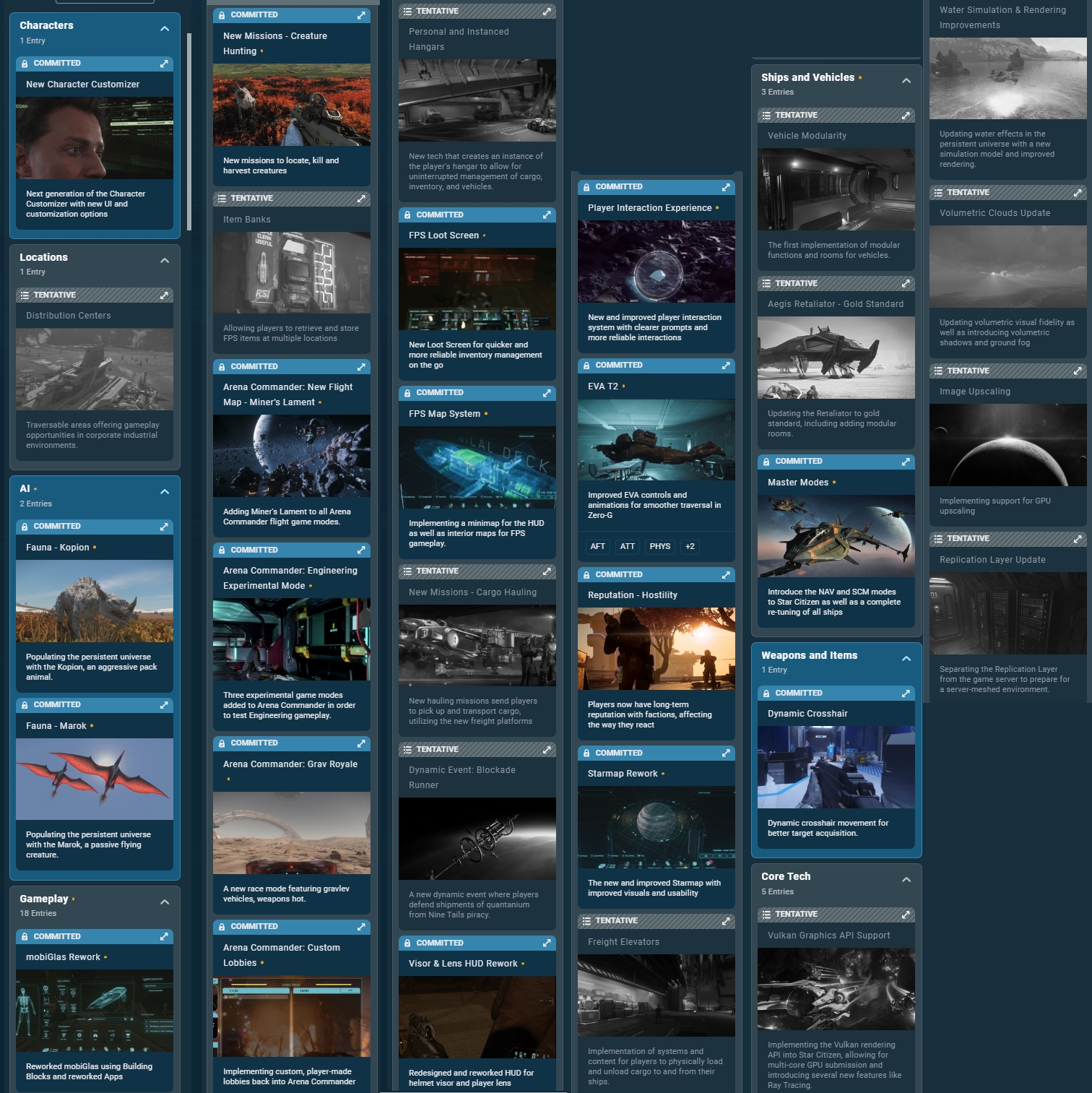Click the "New Character Customizer" title
The height and width of the screenshot is (1093, 1092).
pos(83,85)
